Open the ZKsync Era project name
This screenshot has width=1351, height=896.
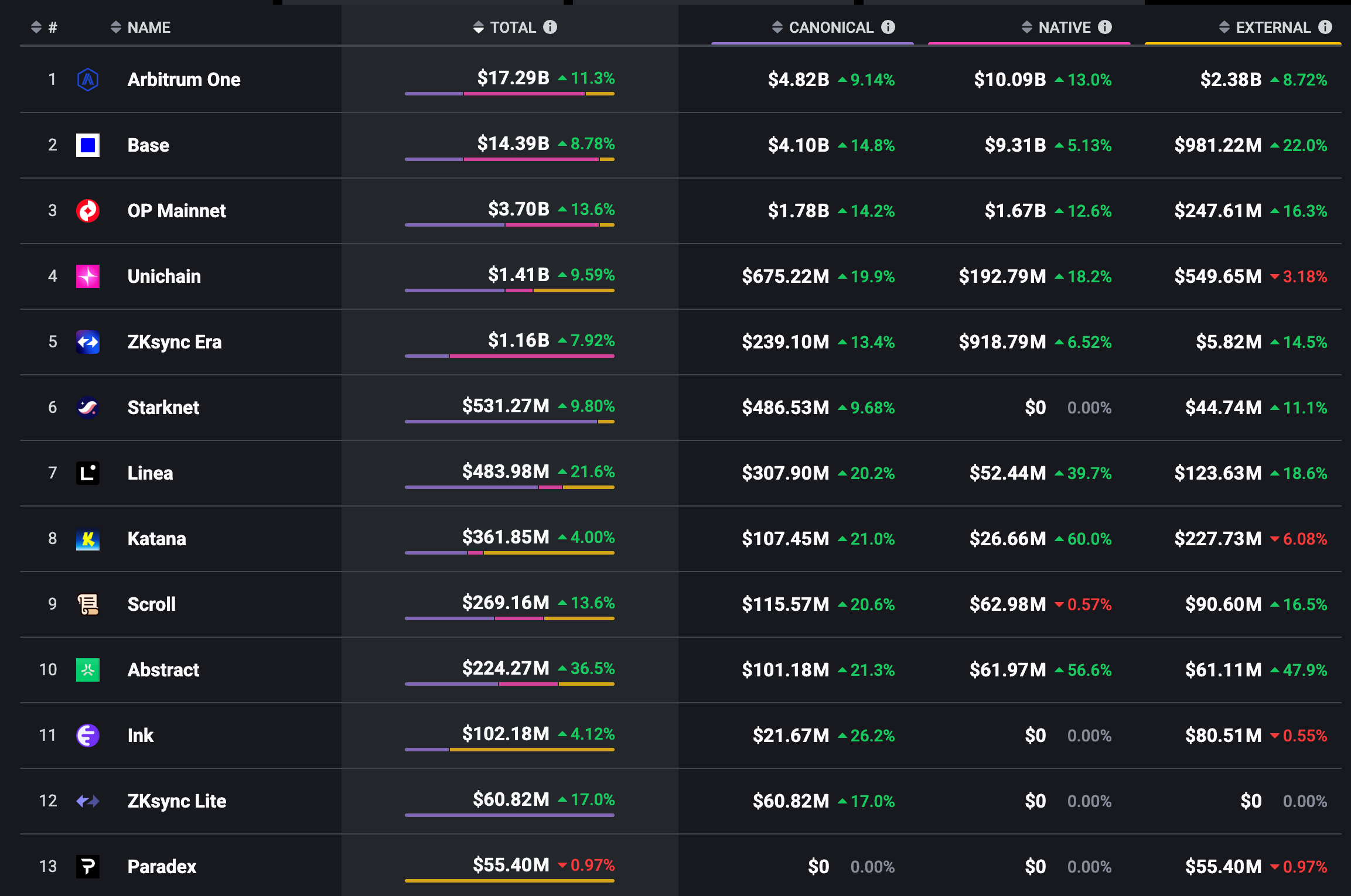point(174,342)
